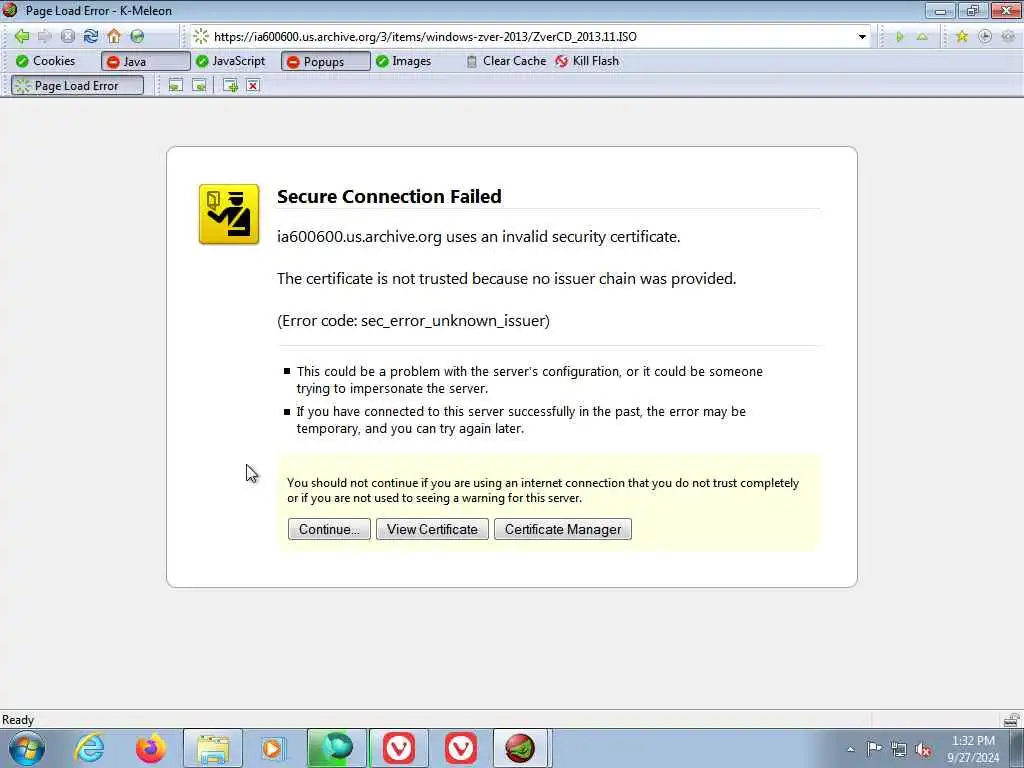The width and height of the screenshot is (1024, 768).
Task: Launch Internet Explorer from the taskbar
Action: click(x=89, y=748)
